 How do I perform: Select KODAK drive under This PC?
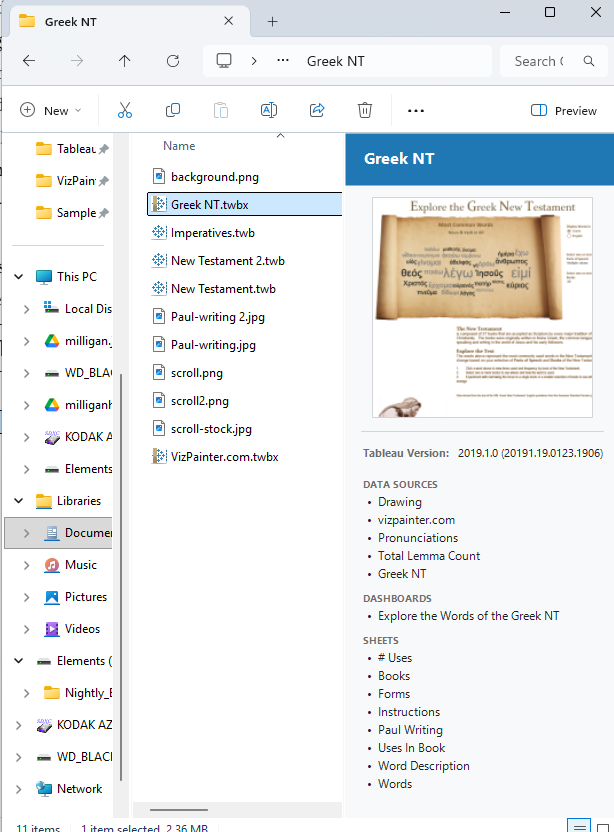pos(78,437)
